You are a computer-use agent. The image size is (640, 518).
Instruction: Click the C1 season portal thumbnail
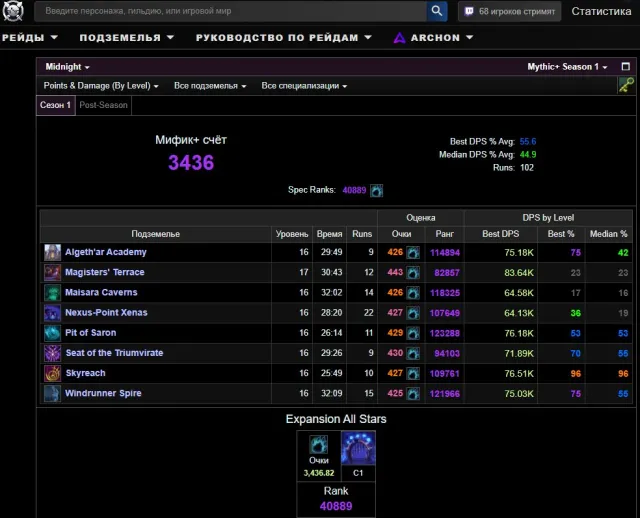tap(358, 448)
